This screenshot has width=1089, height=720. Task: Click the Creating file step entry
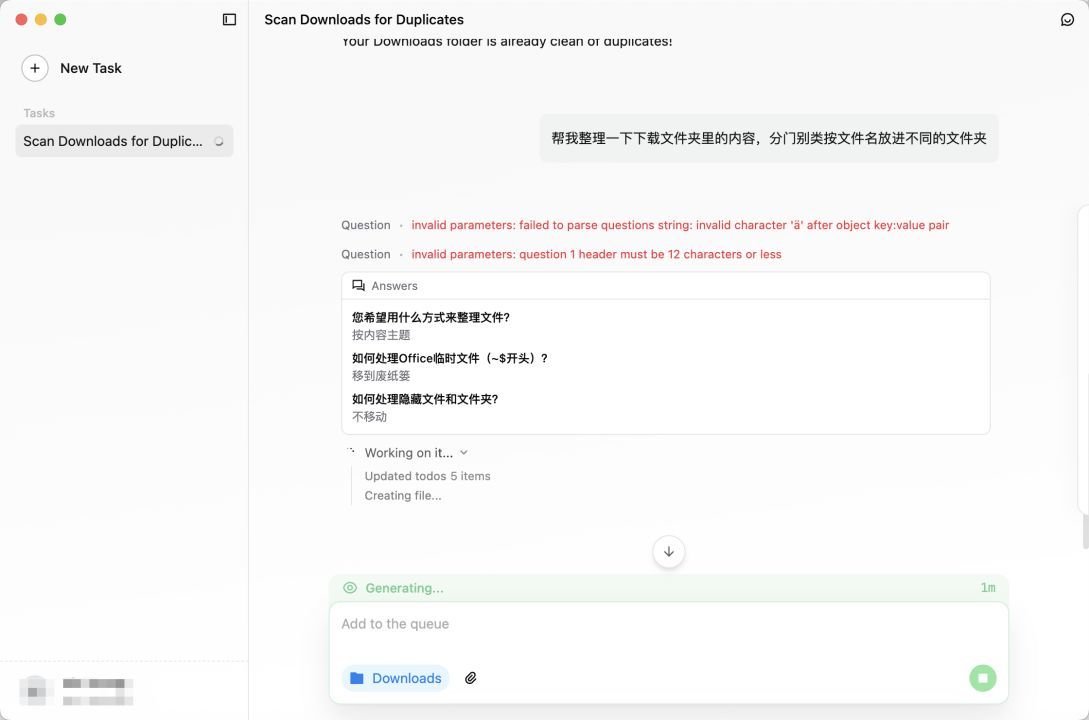402,495
